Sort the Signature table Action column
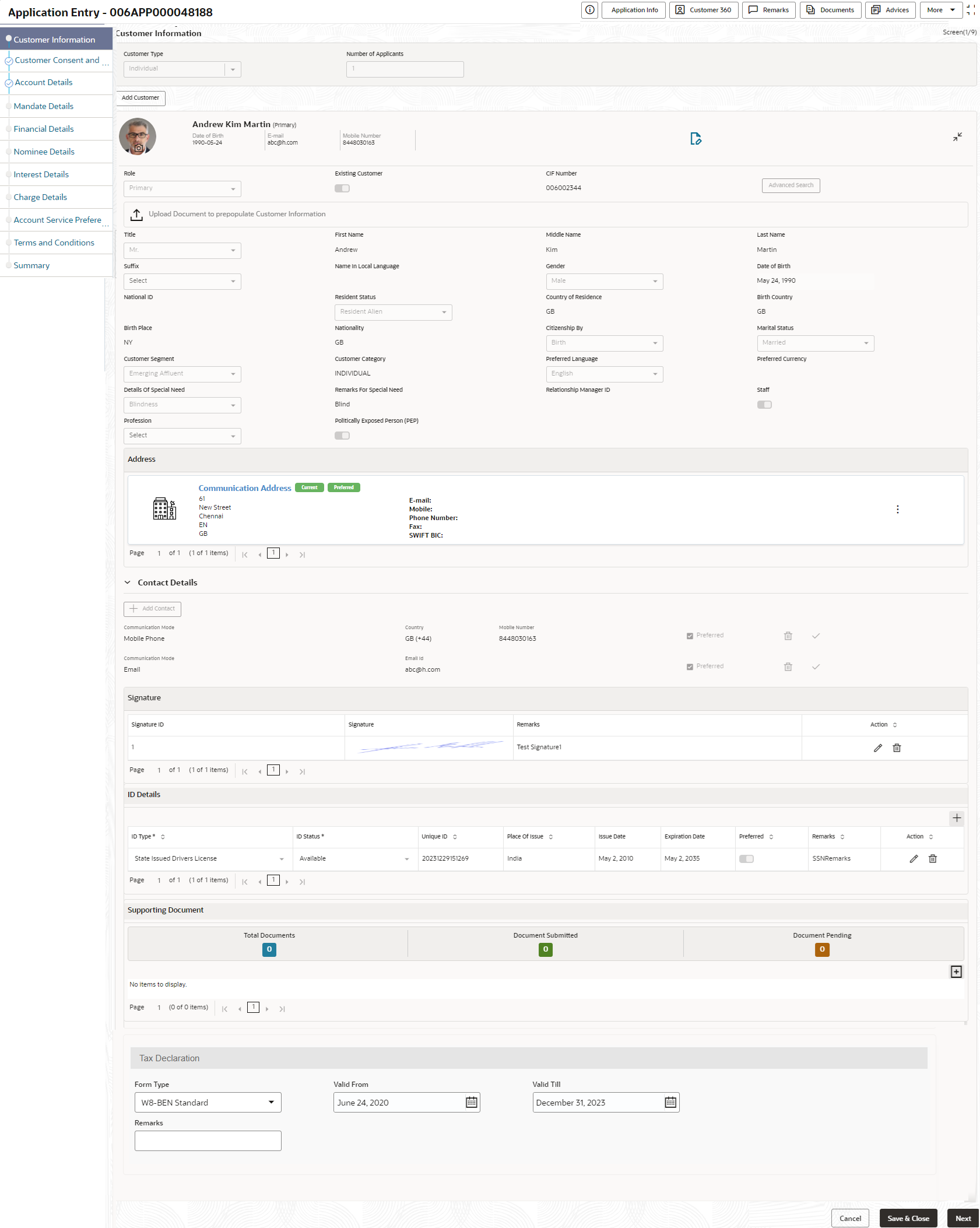 click(x=894, y=725)
